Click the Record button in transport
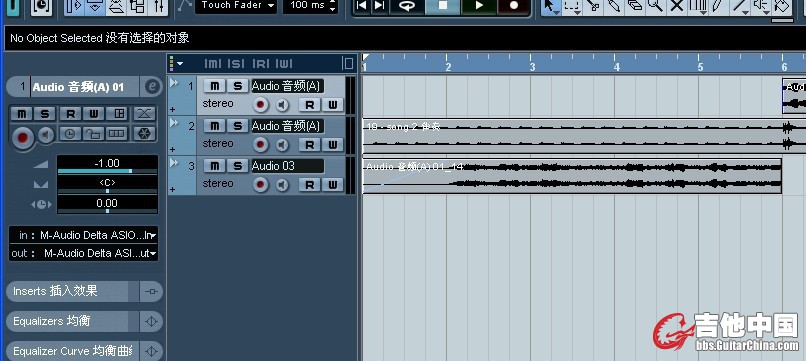This screenshot has height=361, width=806. [514, 6]
